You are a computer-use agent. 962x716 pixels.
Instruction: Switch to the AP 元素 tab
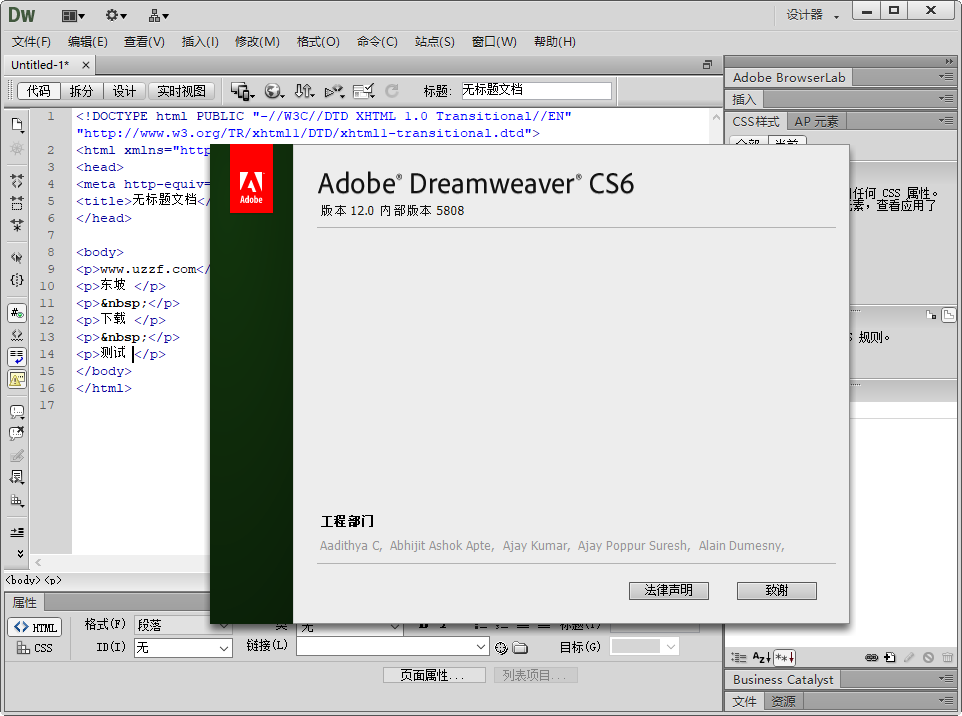(816, 121)
